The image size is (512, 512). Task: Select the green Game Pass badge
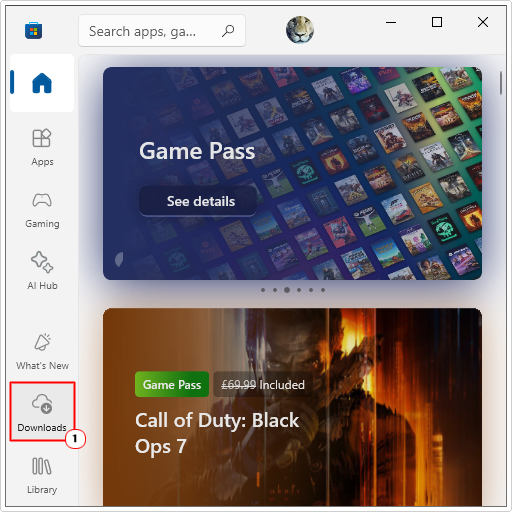click(172, 384)
